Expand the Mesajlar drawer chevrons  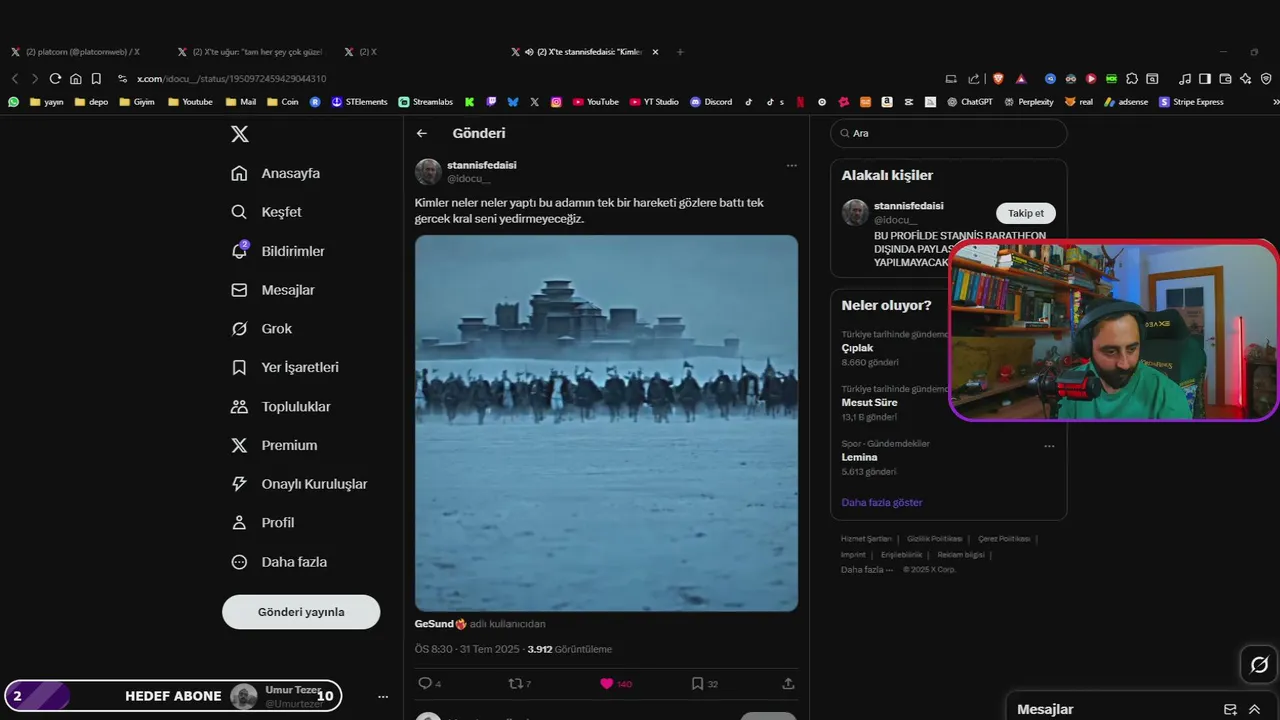pyautogui.click(x=1254, y=709)
